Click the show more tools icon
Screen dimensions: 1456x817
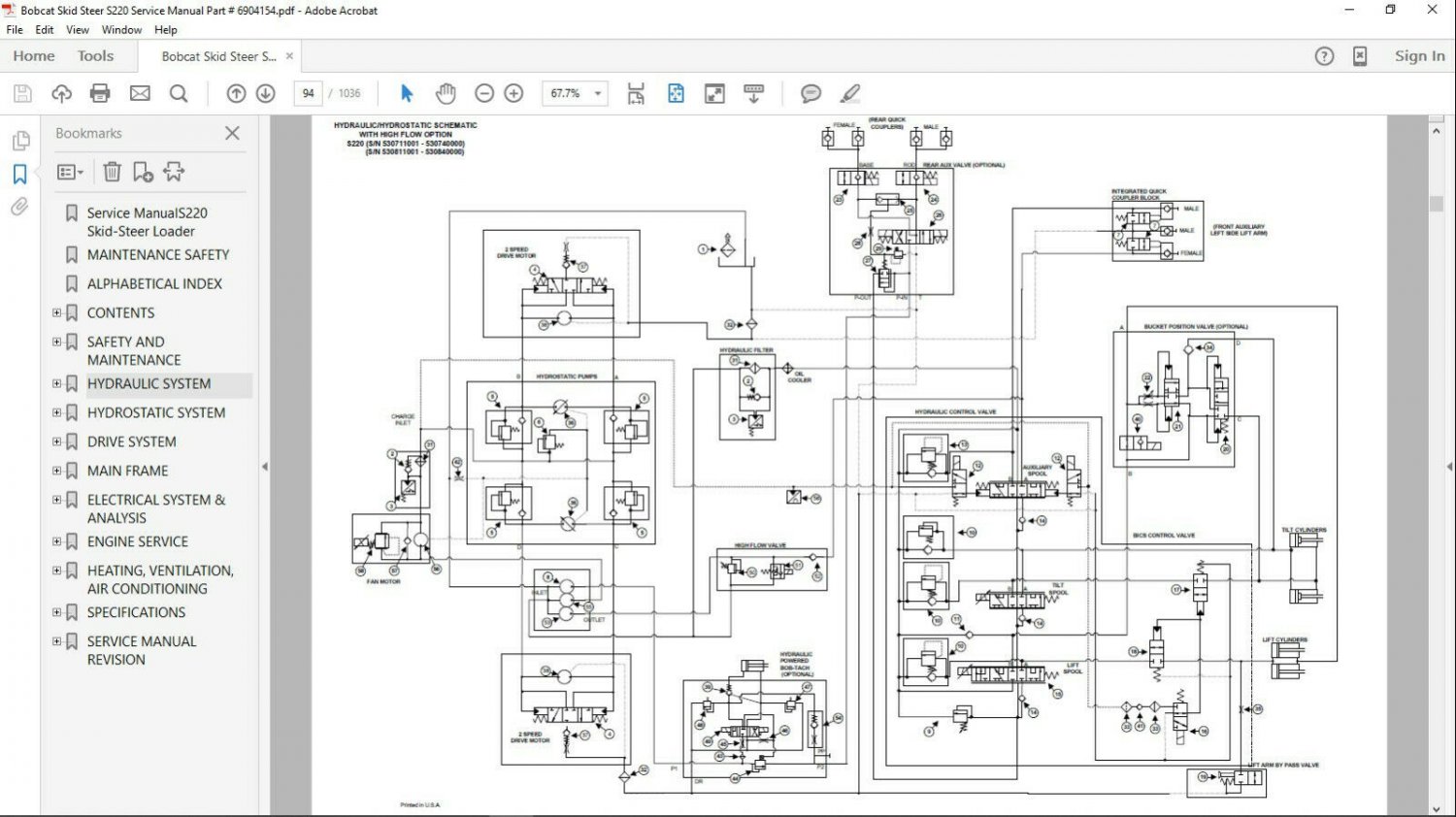[753, 93]
